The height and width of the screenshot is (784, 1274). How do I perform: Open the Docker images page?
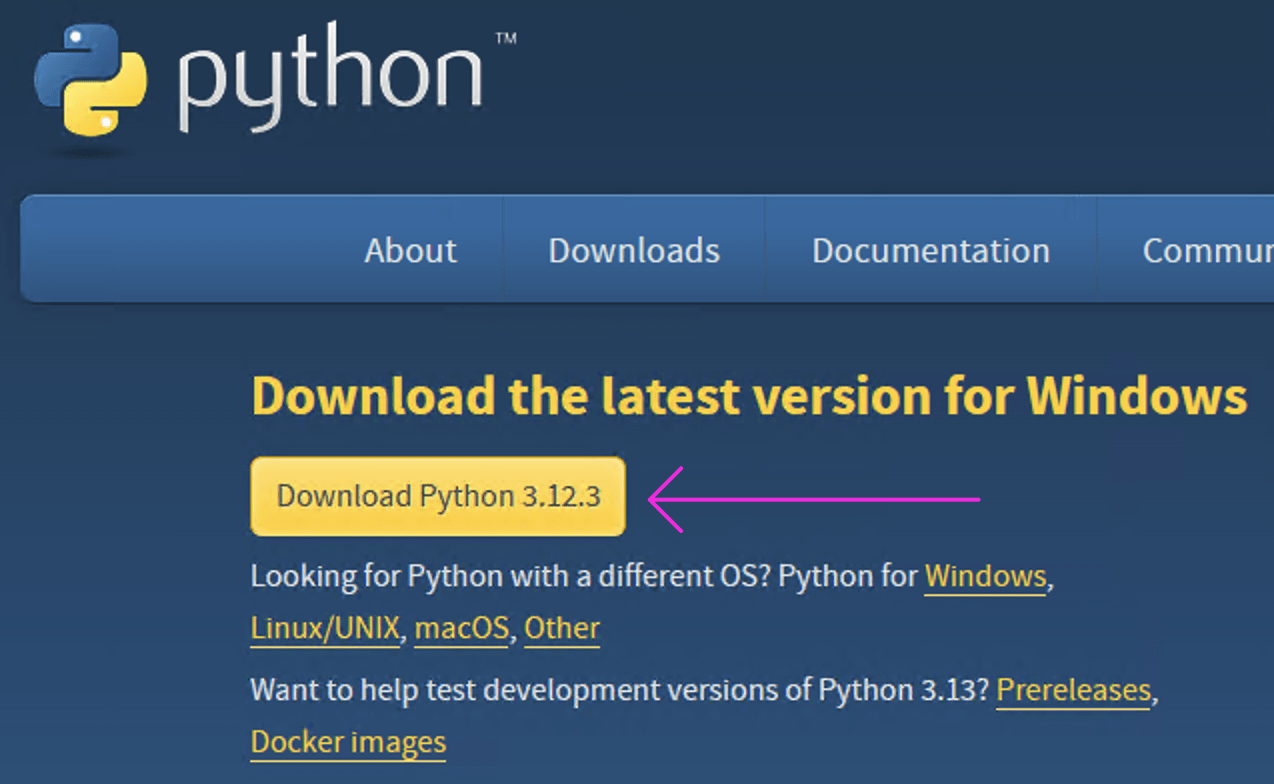347,742
